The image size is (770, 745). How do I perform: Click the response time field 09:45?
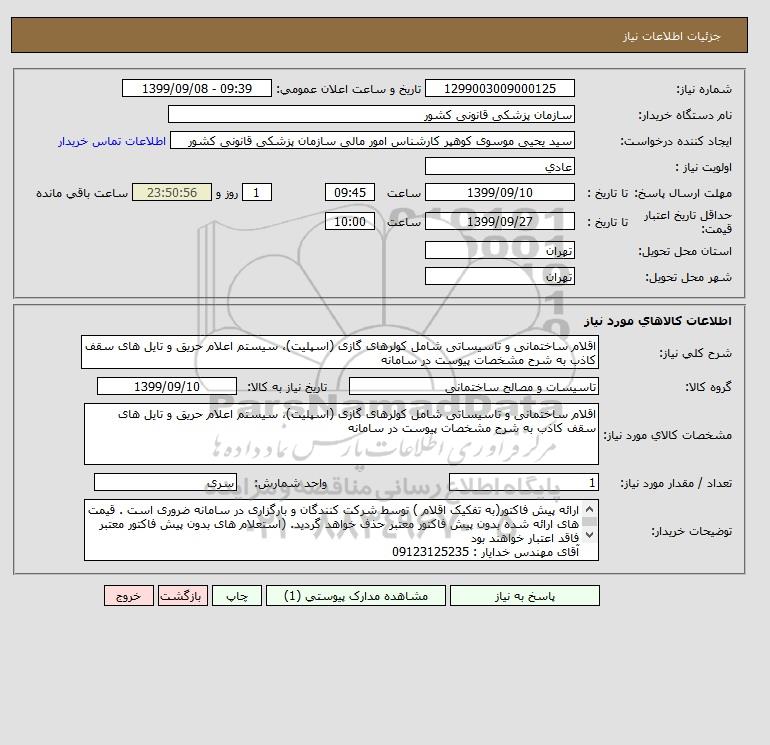tap(350, 193)
